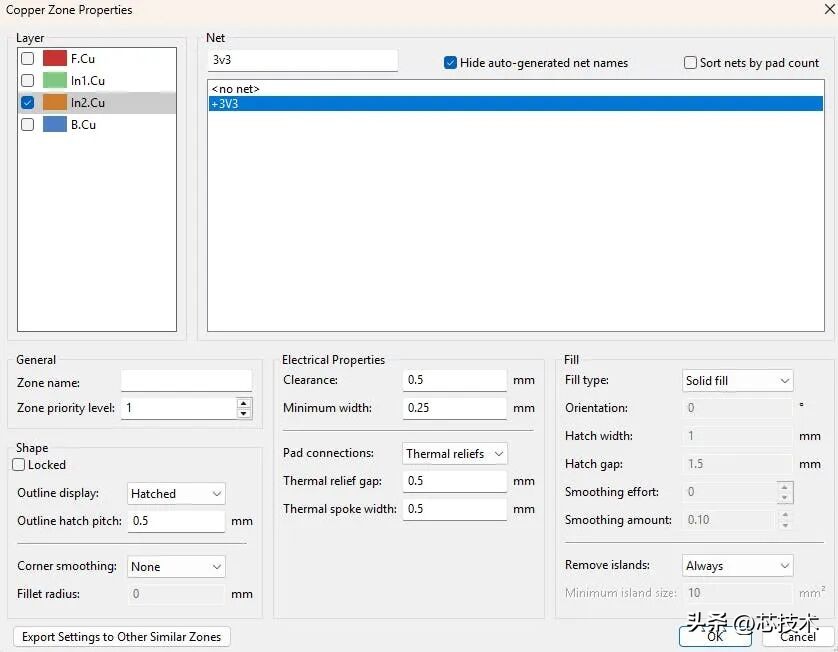Screen dimensions: 838x652
Task: Open the Fill type dropdown
Action: tap(738, 381)
